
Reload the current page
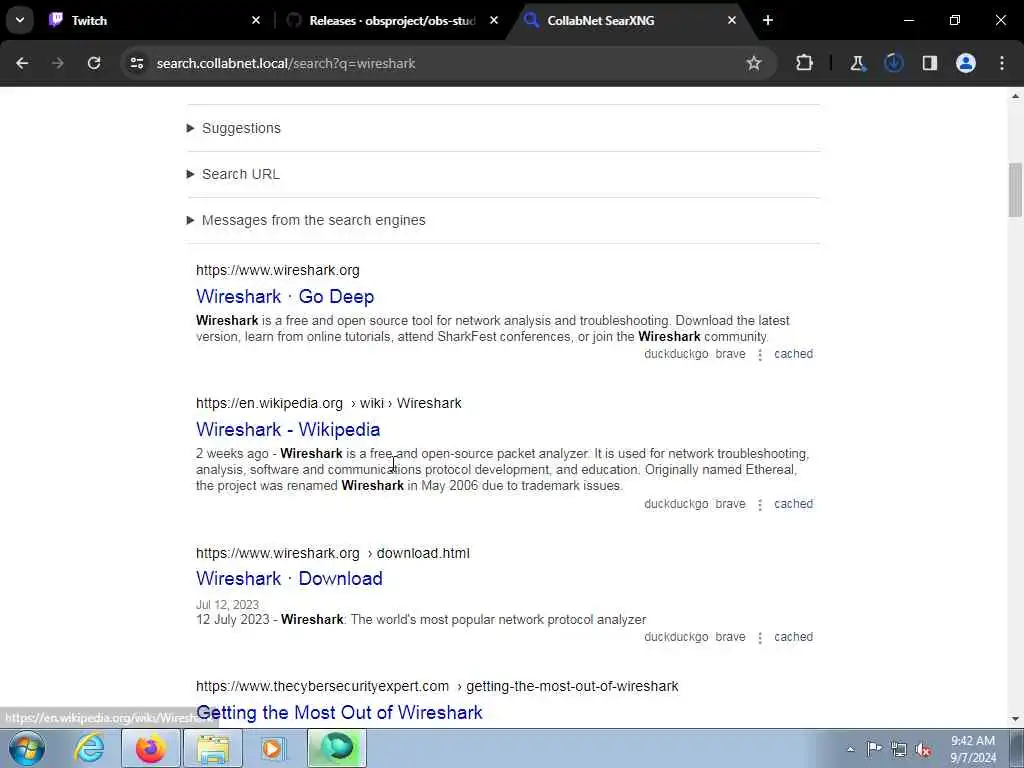(x=94, y=63)
